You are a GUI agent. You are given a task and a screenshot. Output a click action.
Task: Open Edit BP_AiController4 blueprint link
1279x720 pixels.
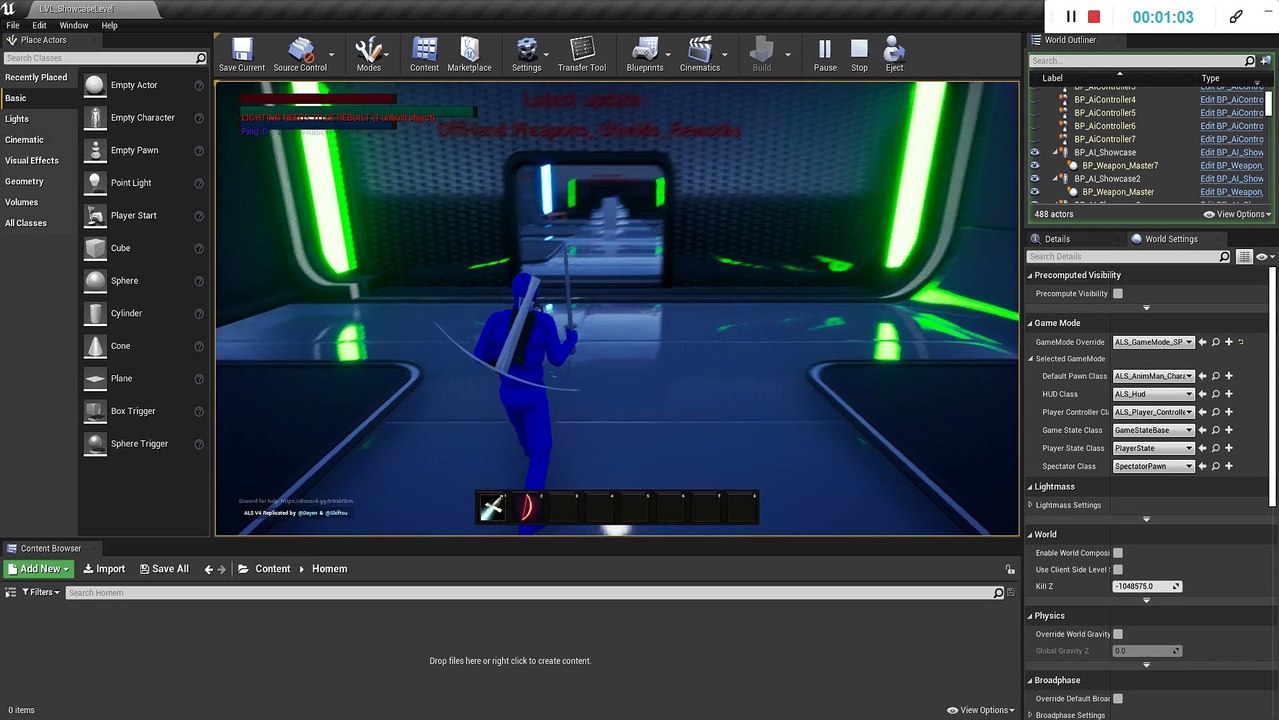pos(1232,100)
